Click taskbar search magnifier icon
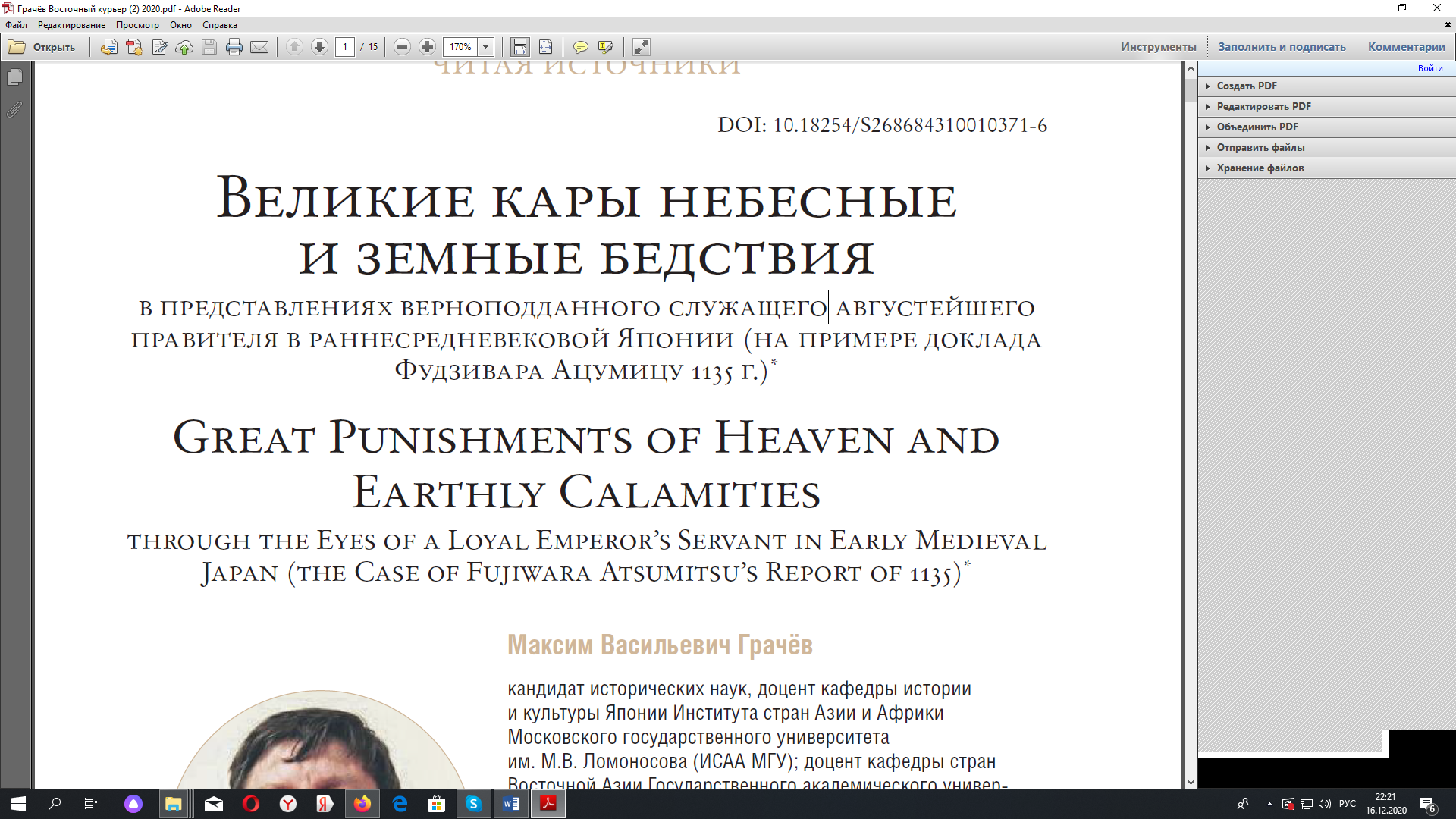 click(55, 804)
